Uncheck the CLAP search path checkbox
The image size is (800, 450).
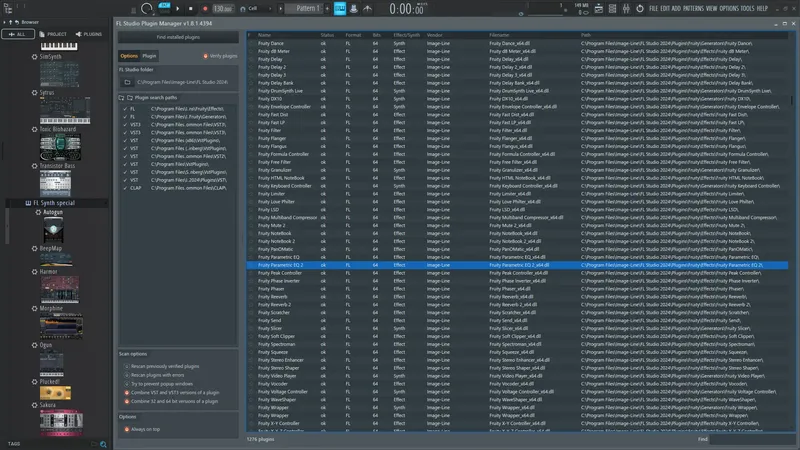125,188
